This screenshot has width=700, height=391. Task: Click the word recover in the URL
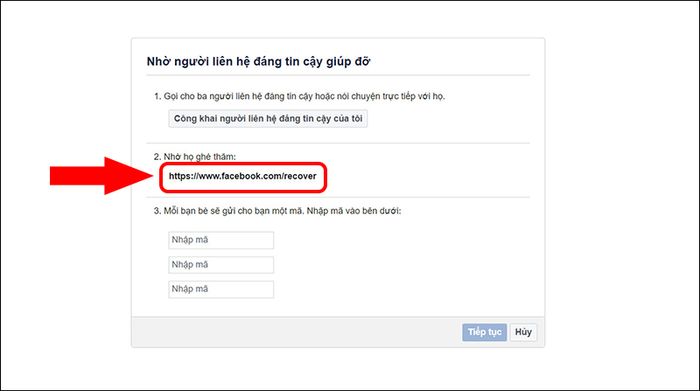coord(300,176)
